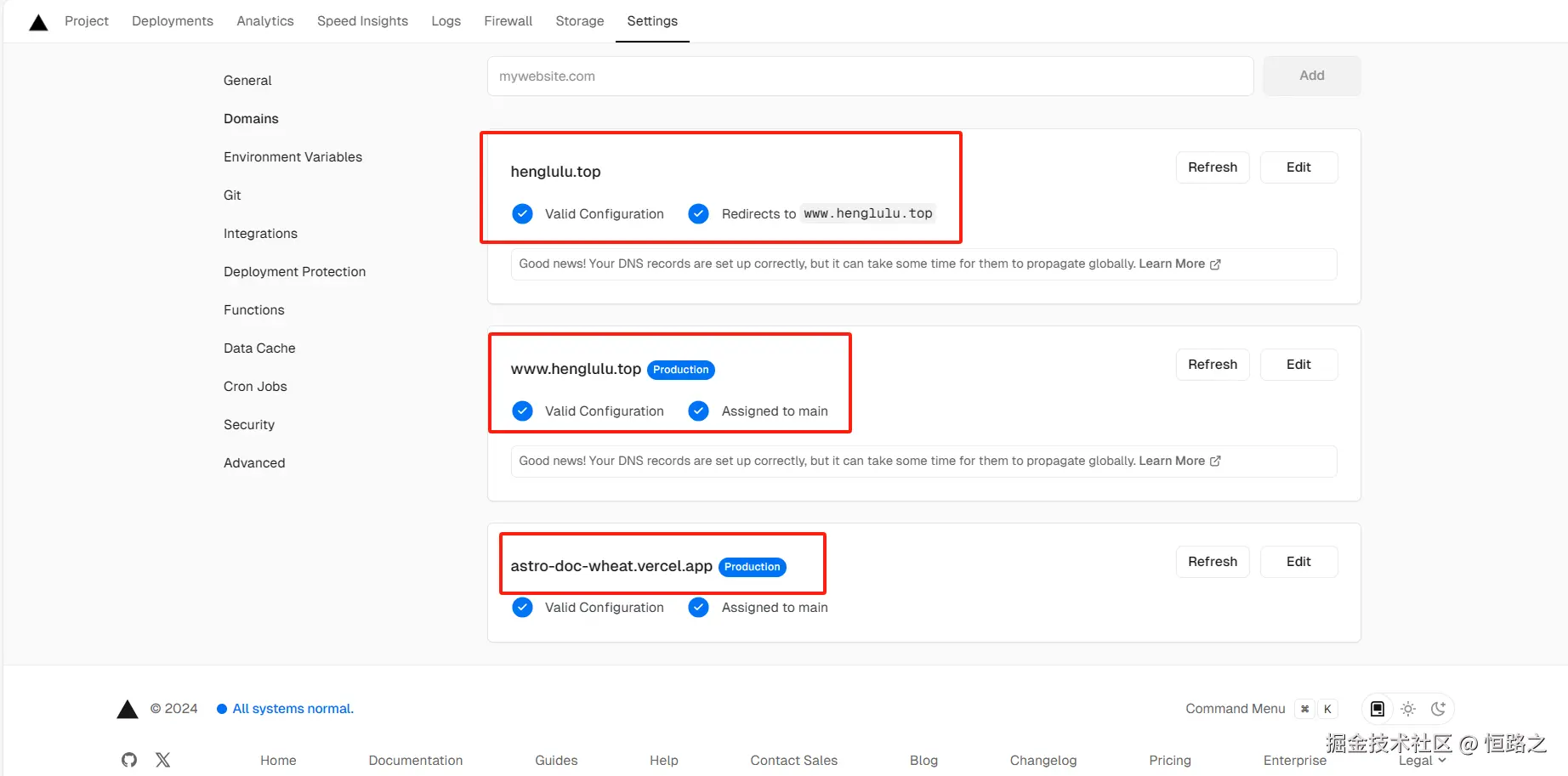Click Valid Configuration check icon for astro-doc-wheat.vercel.app

(523, 607)
